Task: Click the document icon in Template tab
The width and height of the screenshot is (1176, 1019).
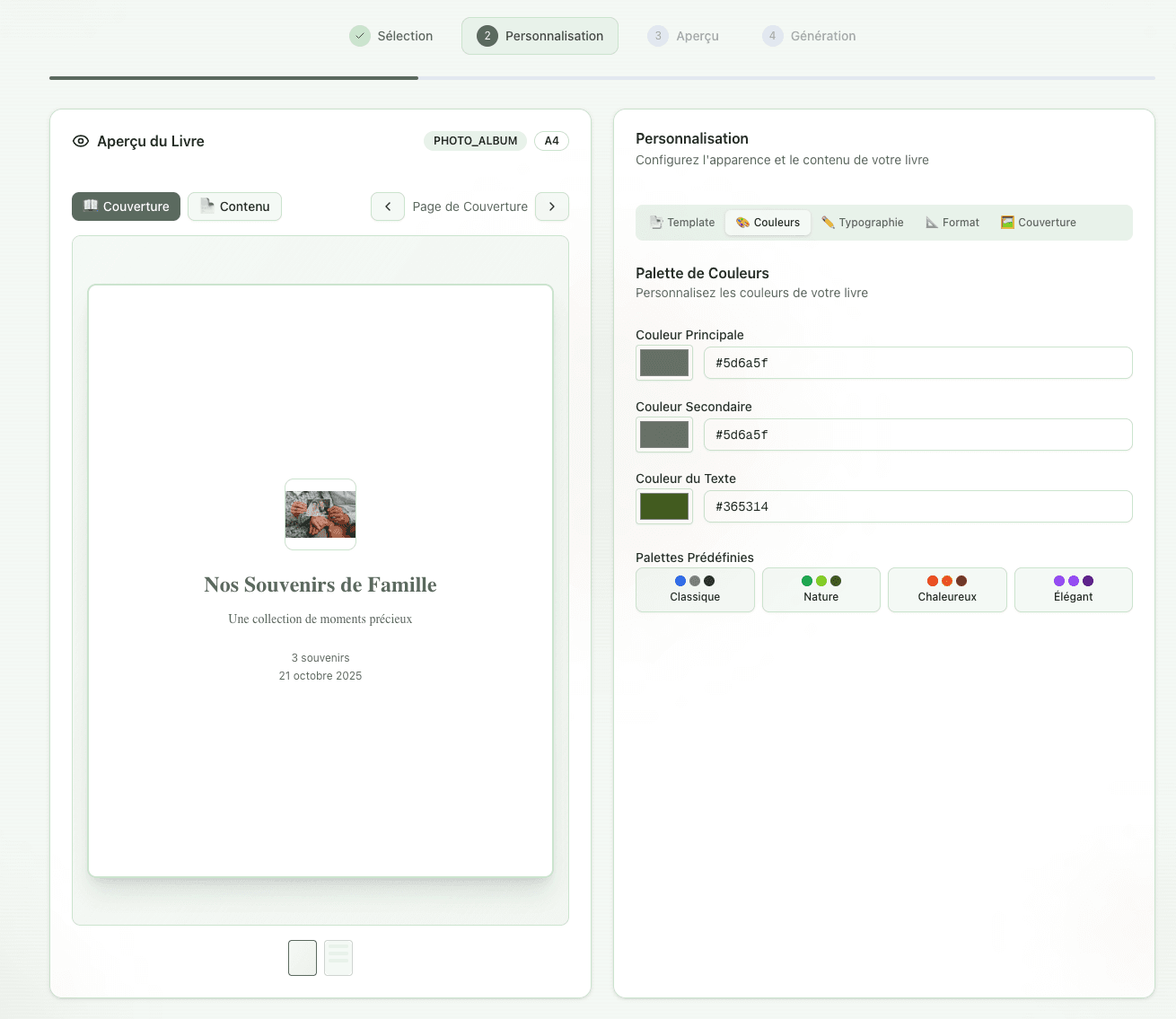Action: 656,223
